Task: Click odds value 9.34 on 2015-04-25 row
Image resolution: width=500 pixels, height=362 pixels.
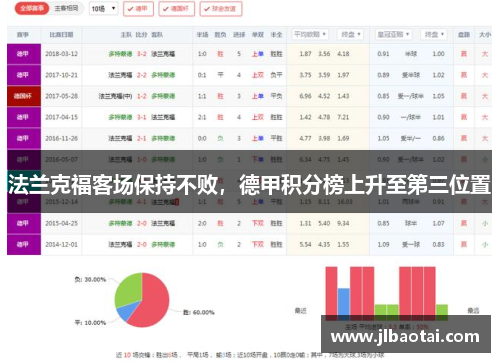Action: tap(343, 223)
